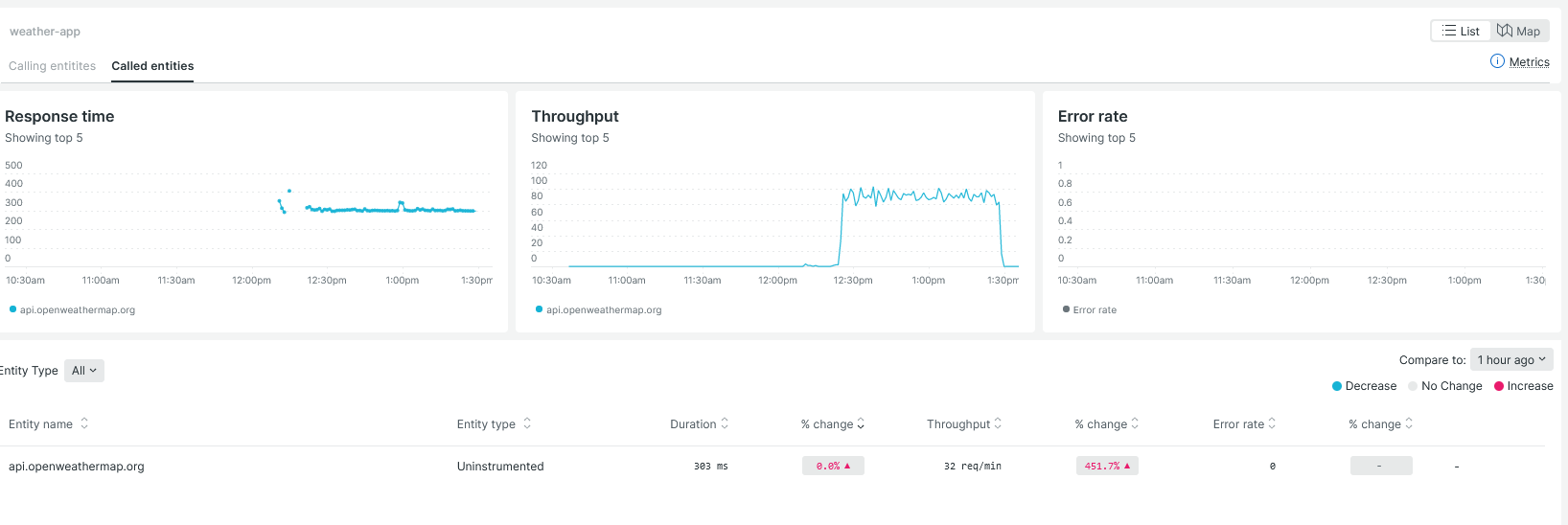Image resolution: width=1568 pixels, height=525 pixels.
Task: Click the 303 ms duration value
Action: [x=710, y=467]
